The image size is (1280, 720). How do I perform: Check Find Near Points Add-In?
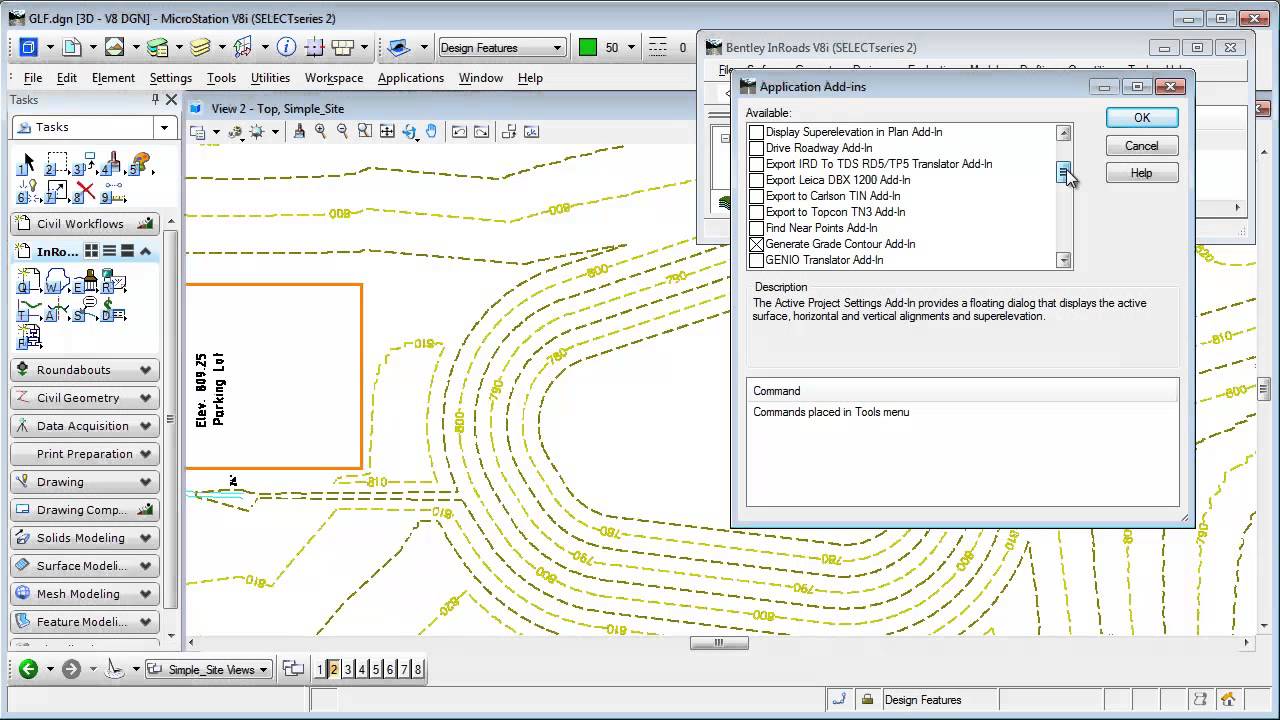click(757, 228)
